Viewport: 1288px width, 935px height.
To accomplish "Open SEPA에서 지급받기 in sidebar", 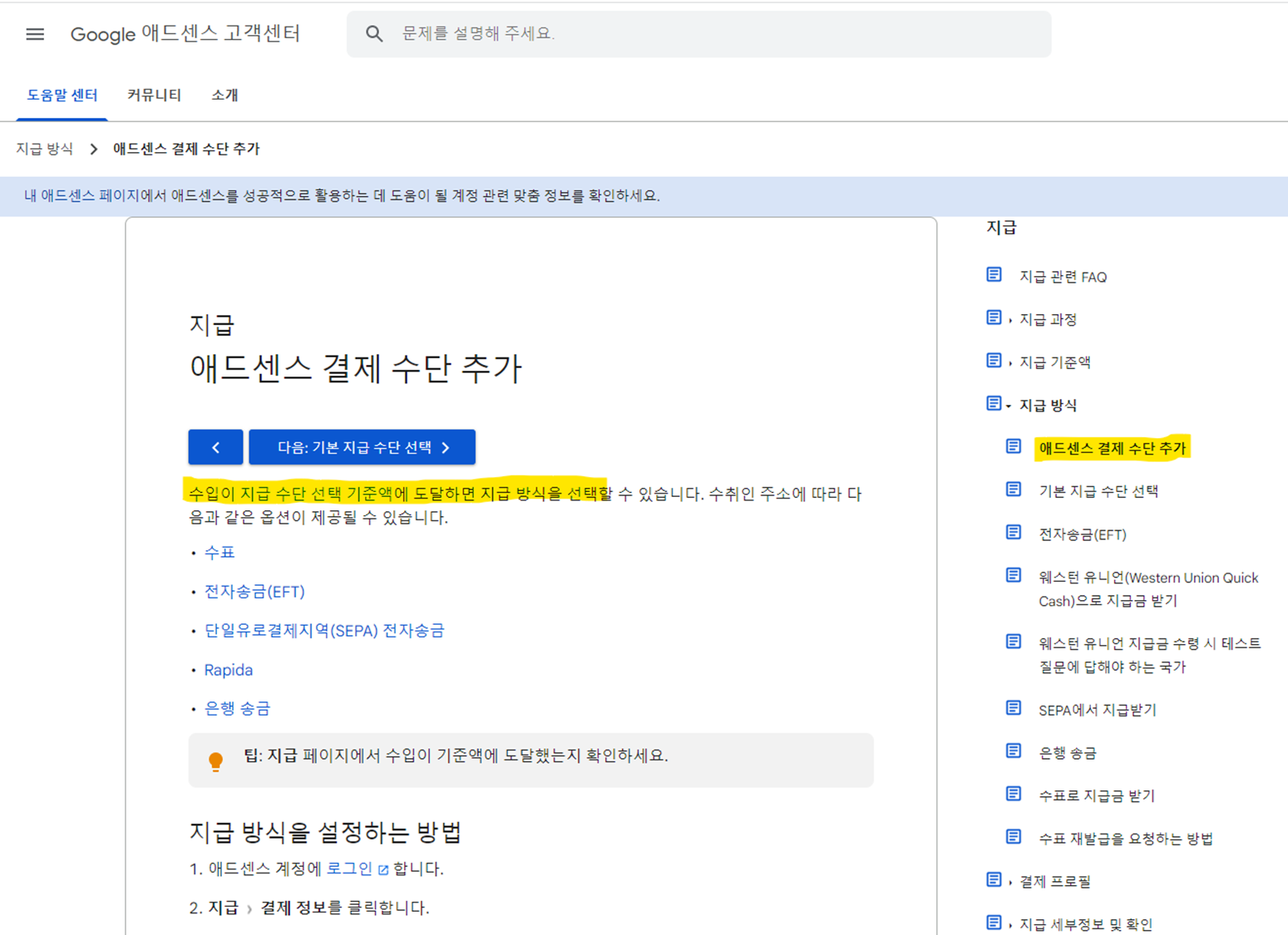I will pyautogui.click(x=1098, y=710).
